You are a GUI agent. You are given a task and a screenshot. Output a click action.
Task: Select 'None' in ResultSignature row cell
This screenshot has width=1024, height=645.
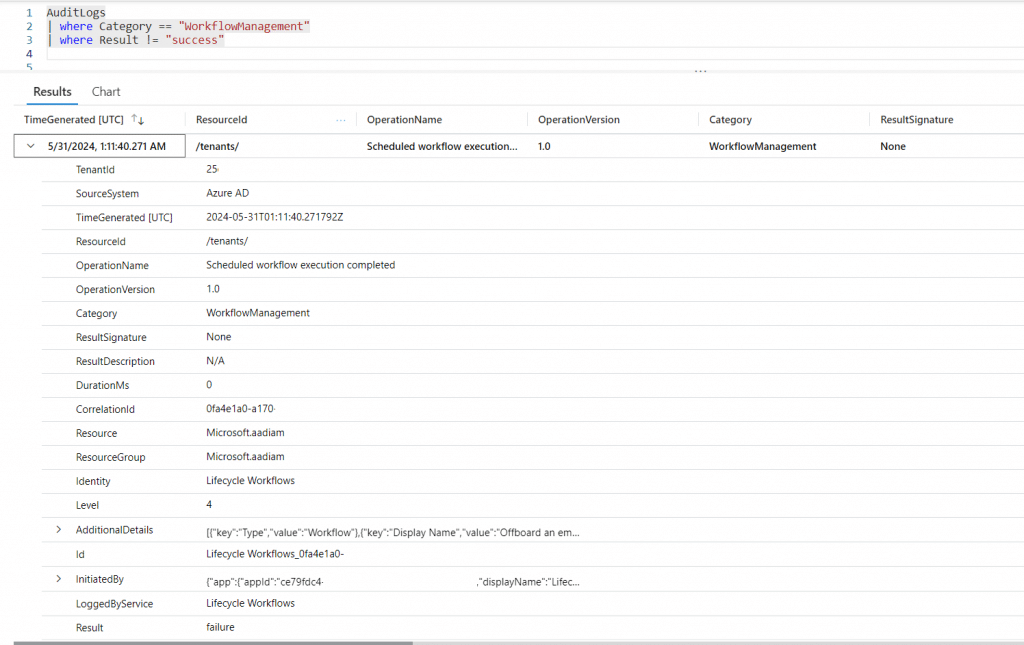[893, 146]
